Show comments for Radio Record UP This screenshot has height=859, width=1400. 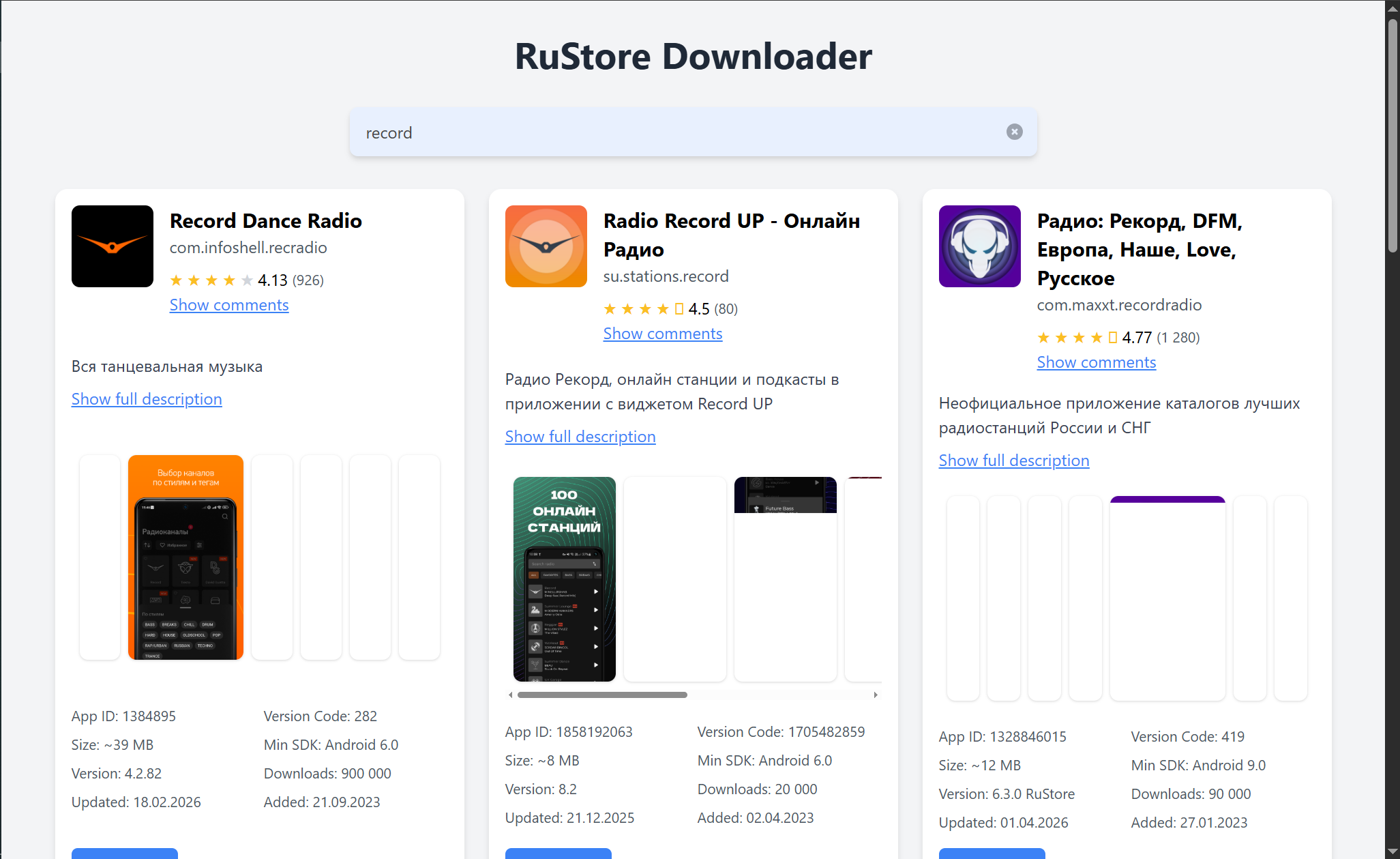(x=662, y=334)
